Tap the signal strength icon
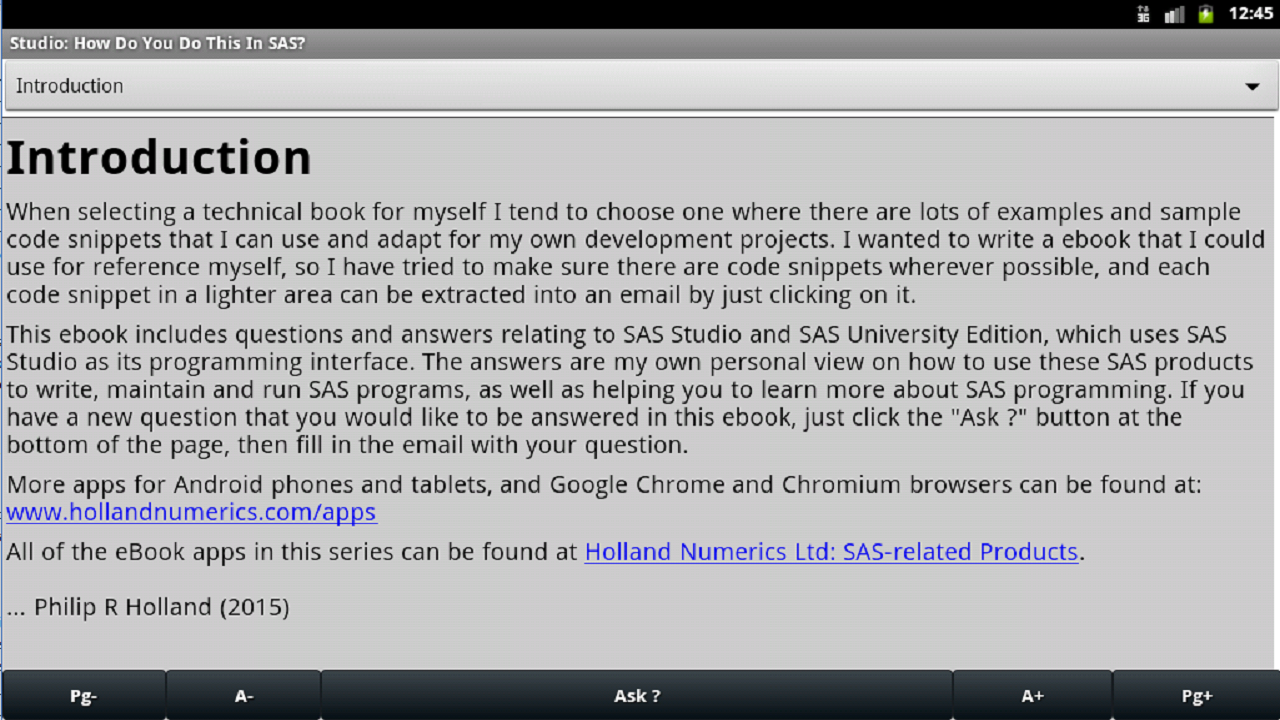1280x720 pixels. coord(1175,14)
